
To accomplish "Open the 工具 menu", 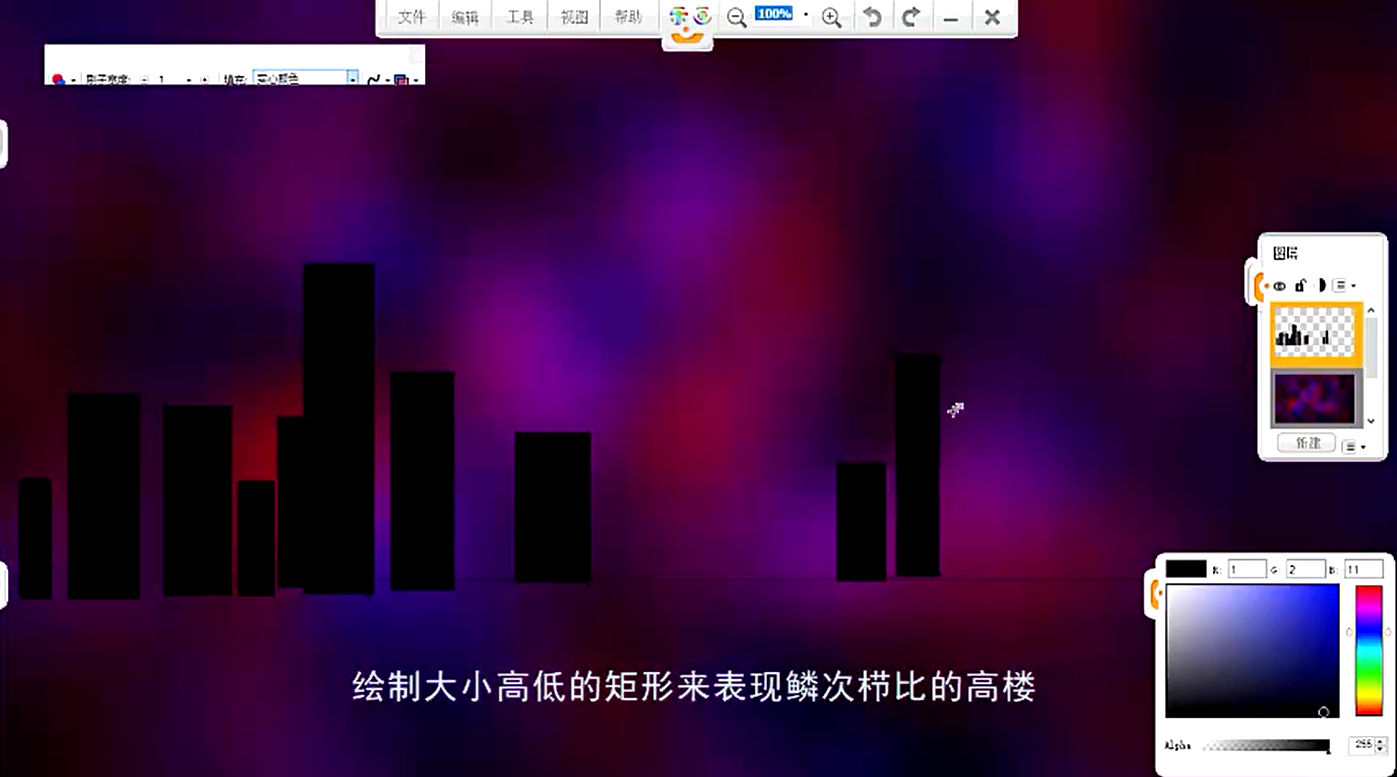I will point(520,18).
